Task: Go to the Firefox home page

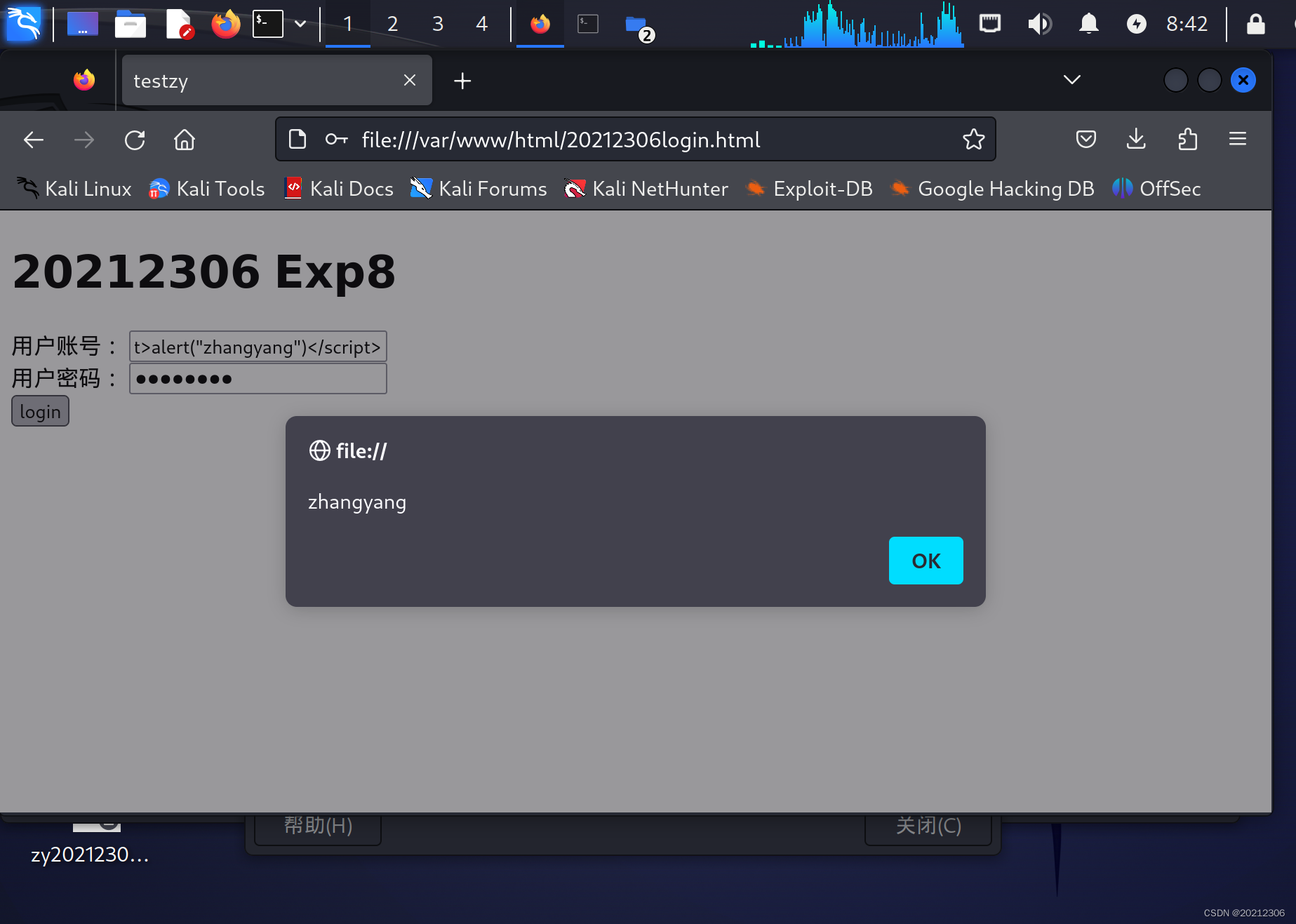Action: [x=185, y=140]
